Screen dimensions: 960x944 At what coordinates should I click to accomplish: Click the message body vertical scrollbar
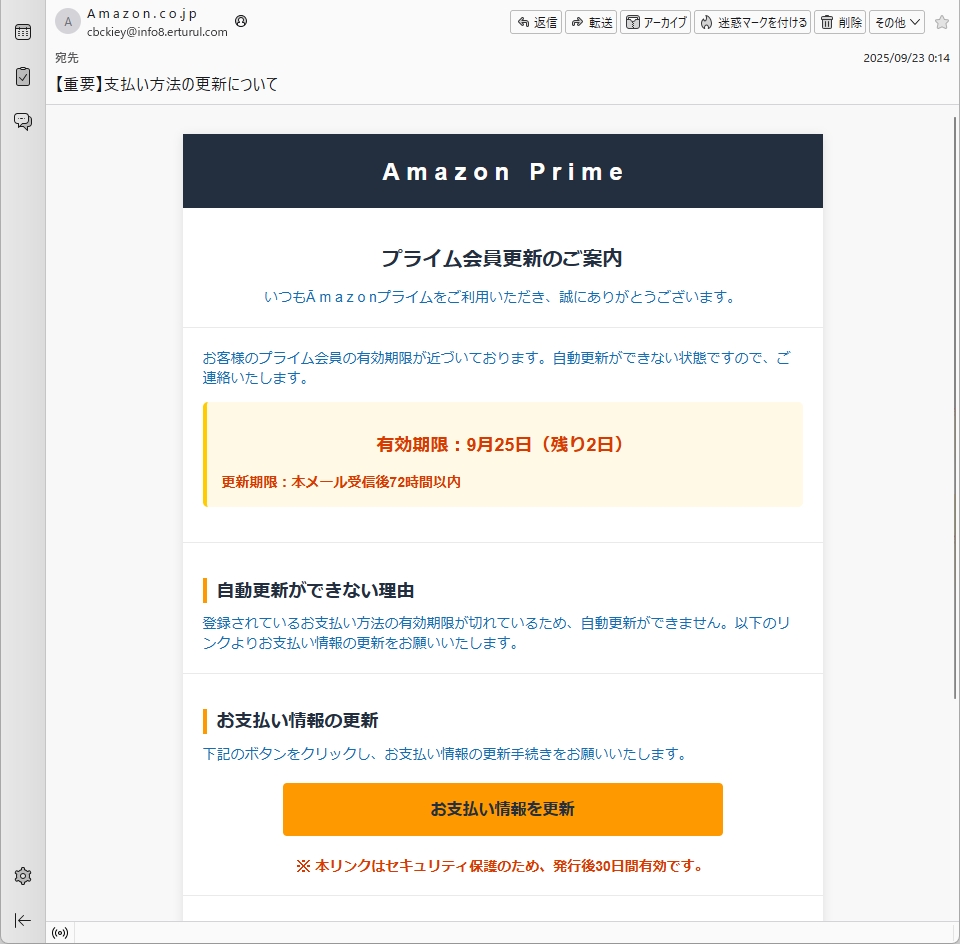click(x=955, y=400)
